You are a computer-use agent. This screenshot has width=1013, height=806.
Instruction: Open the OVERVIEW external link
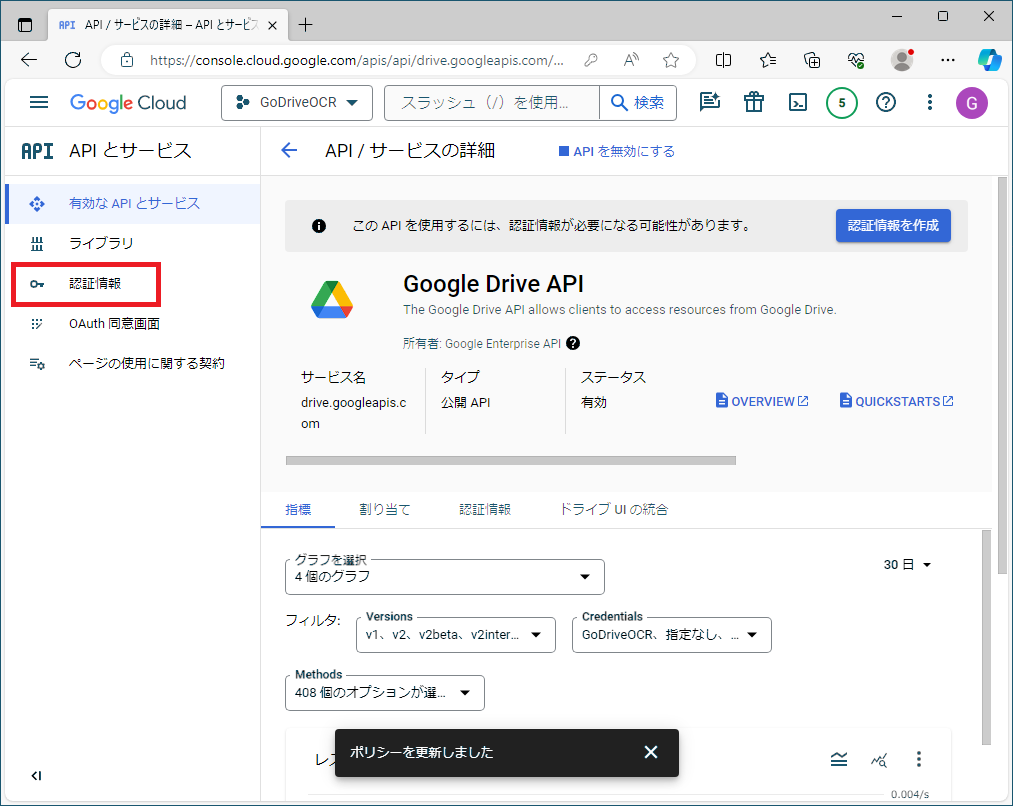point(762,401)
